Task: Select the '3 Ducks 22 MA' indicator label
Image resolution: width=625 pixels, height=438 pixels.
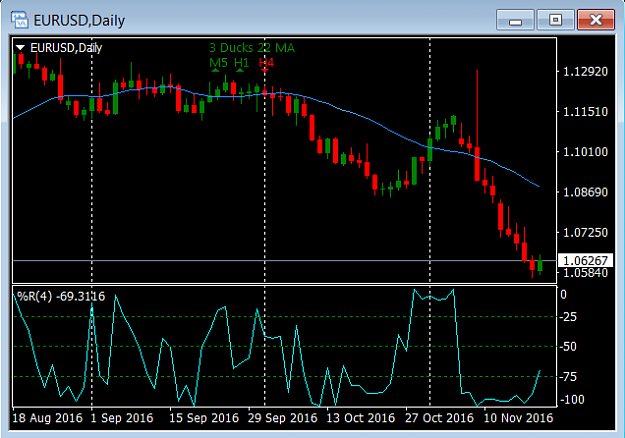Action: point(252,48)
